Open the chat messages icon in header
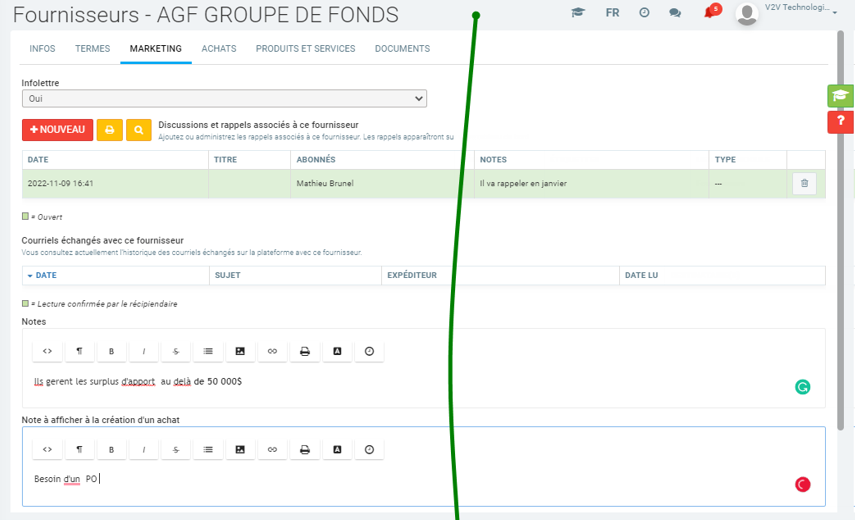This screenshot has width=855, height=520. (675, 13)
